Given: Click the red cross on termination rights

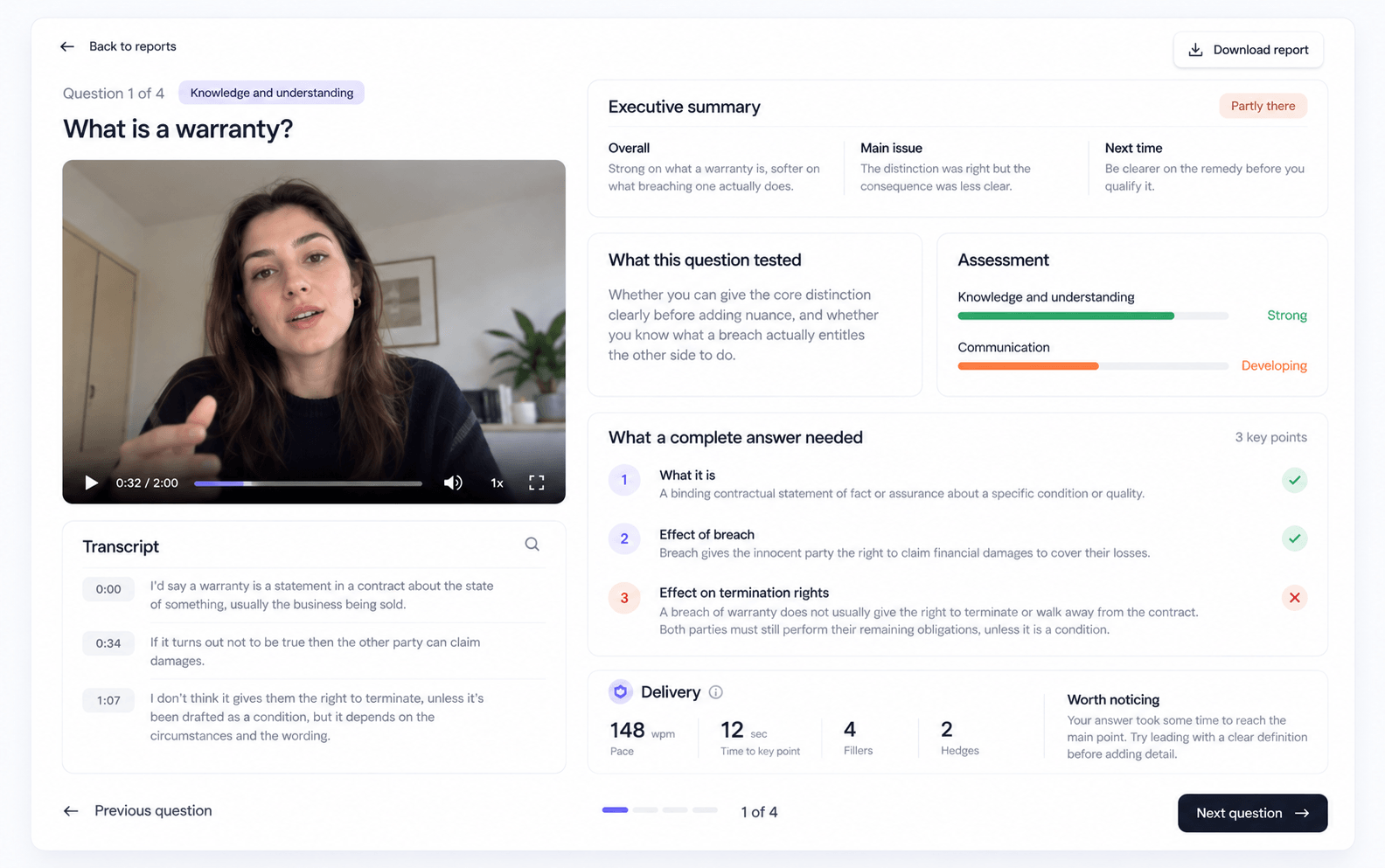Looking at the screenshot, I should pos(1295,598).
